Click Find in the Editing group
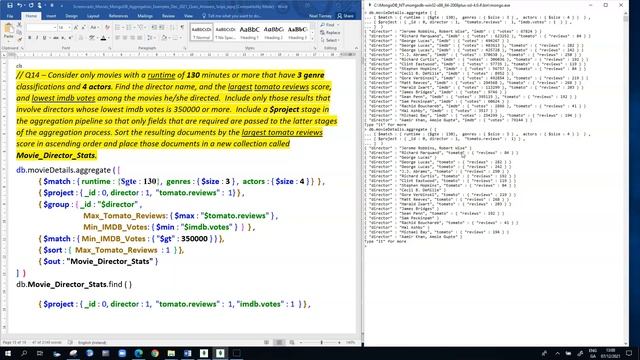Screen dimensions: 640x360 (330, 25)
